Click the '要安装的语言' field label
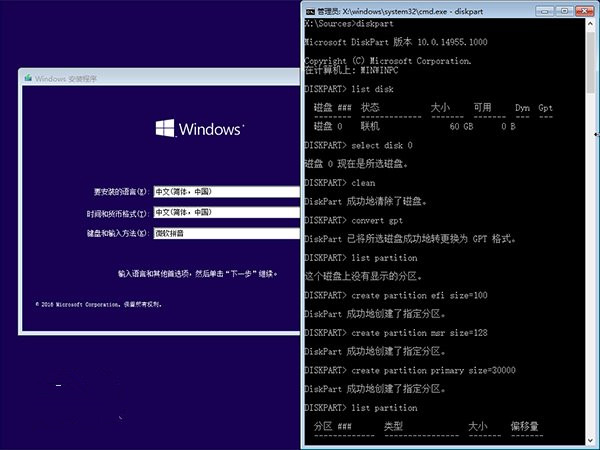The image size is (600, 450). (x=121, y=192)
